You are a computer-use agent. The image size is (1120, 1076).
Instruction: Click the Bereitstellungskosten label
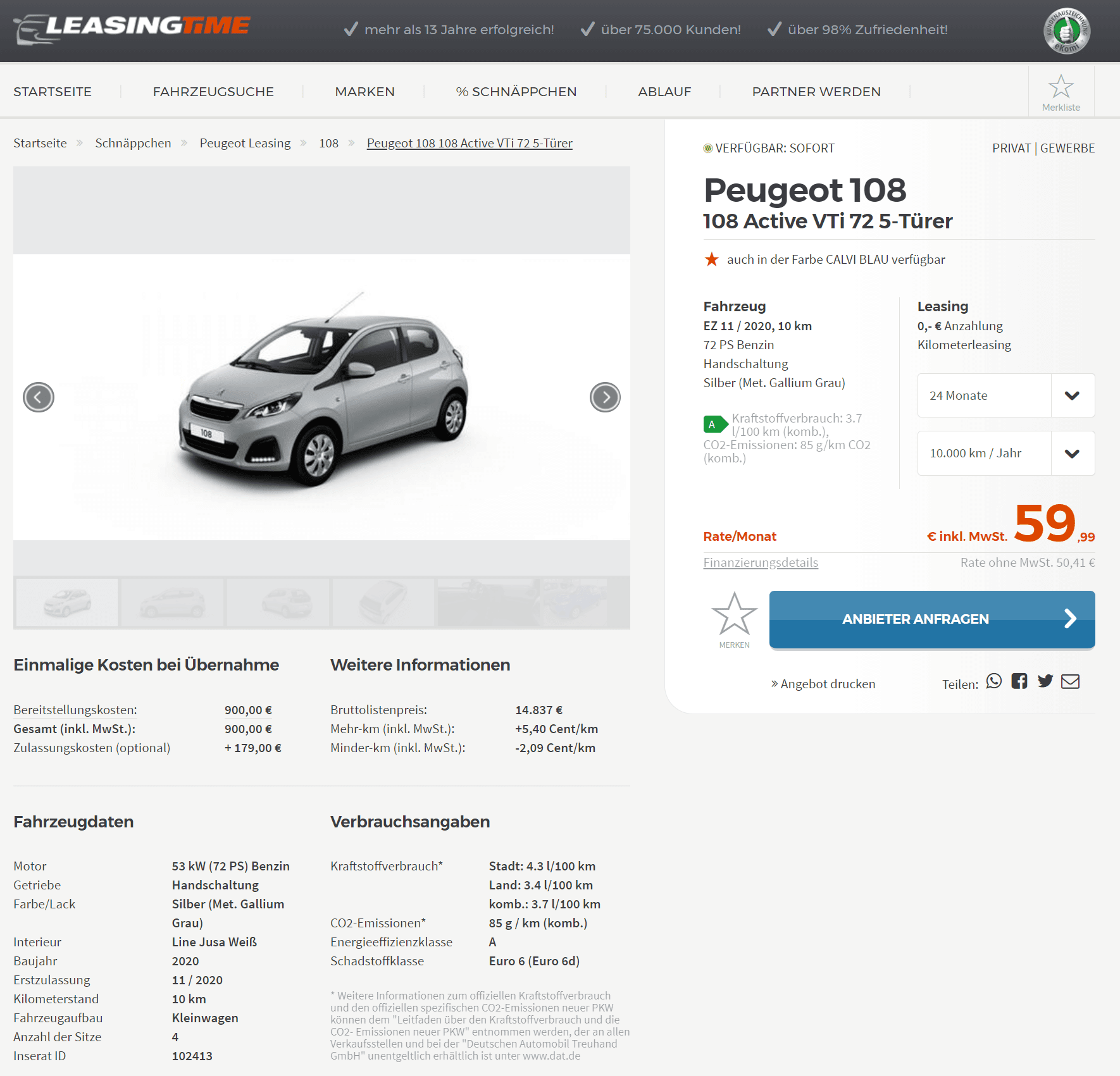point(75,710)
